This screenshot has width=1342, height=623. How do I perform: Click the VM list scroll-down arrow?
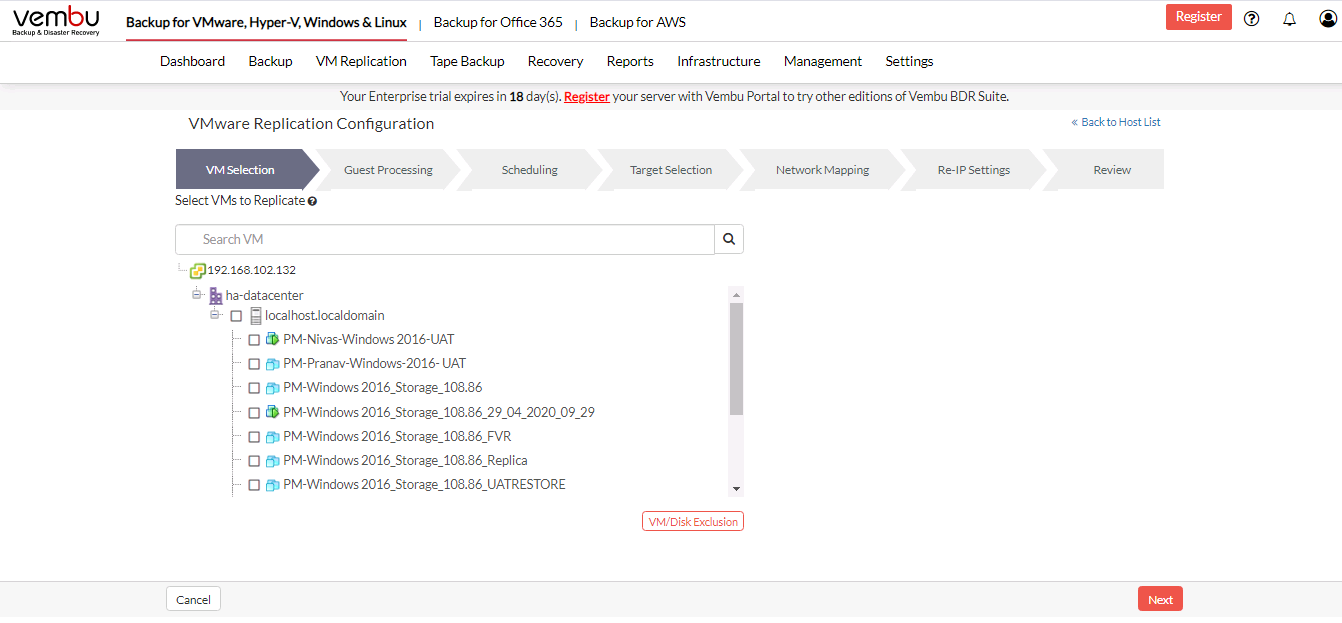737,489
